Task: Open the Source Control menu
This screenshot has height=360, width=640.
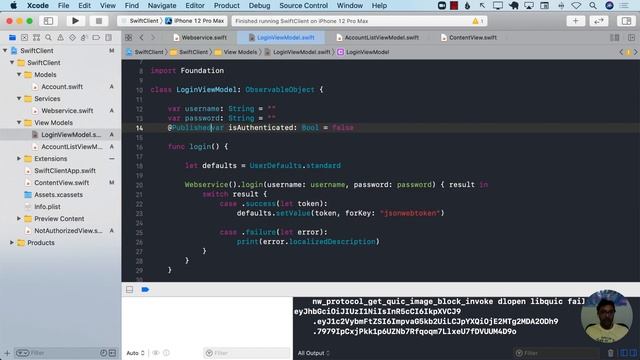Action: coord(303,6)
